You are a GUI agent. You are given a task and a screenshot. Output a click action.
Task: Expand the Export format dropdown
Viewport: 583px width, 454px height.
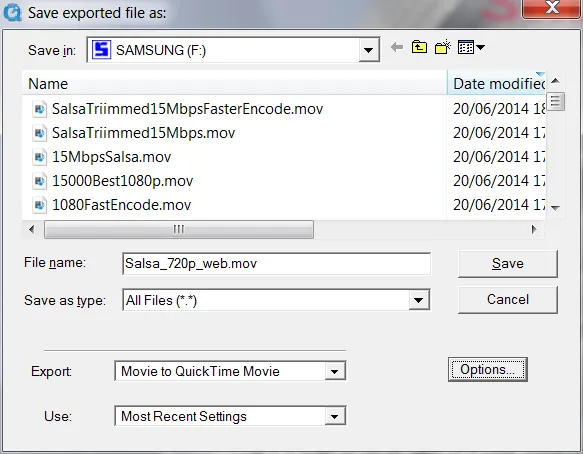pos(334,371)
